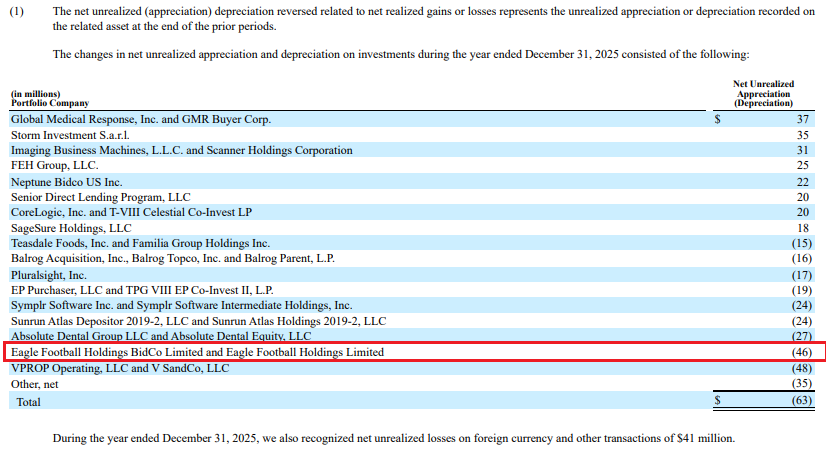The width and height of the screenshot is (826, 456).
Task: Click the value (17) for Pluralsight
Action: pos(802,275)
